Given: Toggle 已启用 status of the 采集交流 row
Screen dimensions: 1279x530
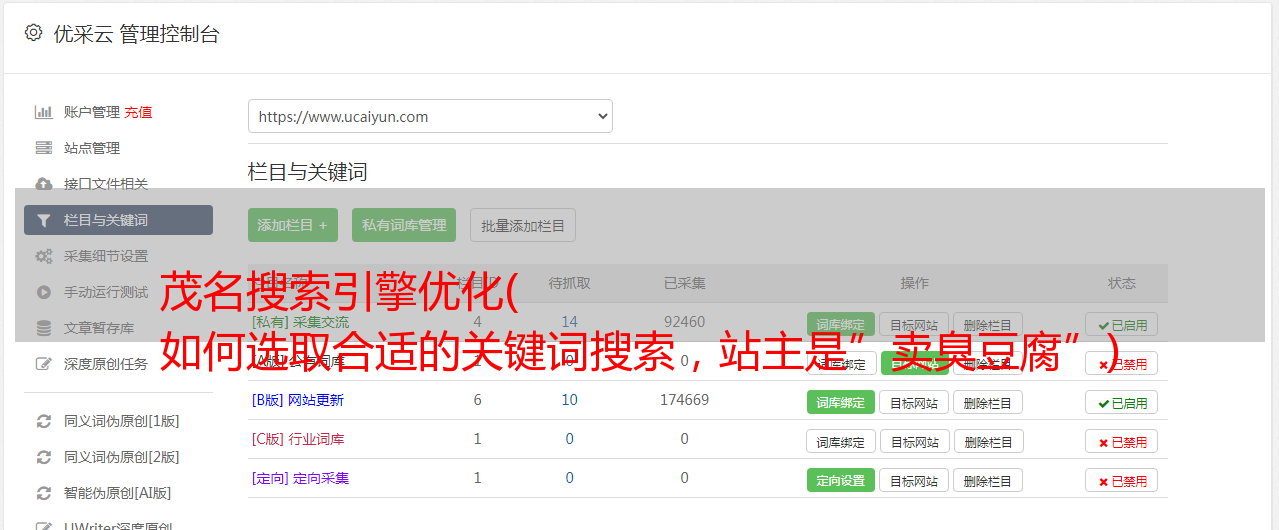Looking at the screenshot, I should tap(1122, 324).
